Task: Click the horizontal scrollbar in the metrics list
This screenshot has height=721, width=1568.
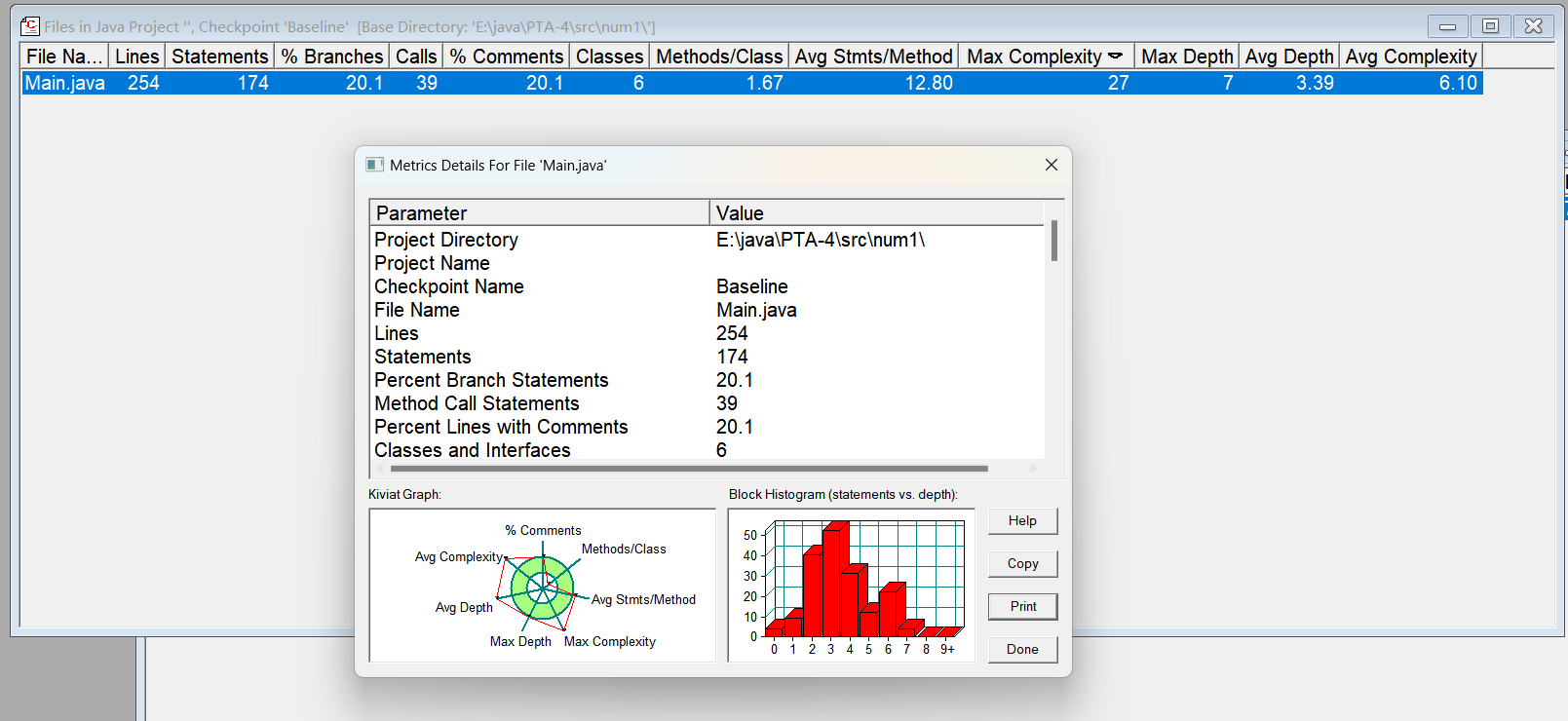Action: (x=689, y=469)
